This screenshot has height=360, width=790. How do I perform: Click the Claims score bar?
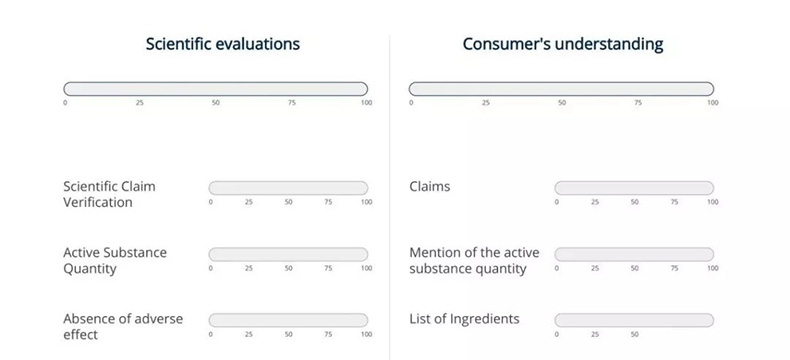(x=634, y=188)
